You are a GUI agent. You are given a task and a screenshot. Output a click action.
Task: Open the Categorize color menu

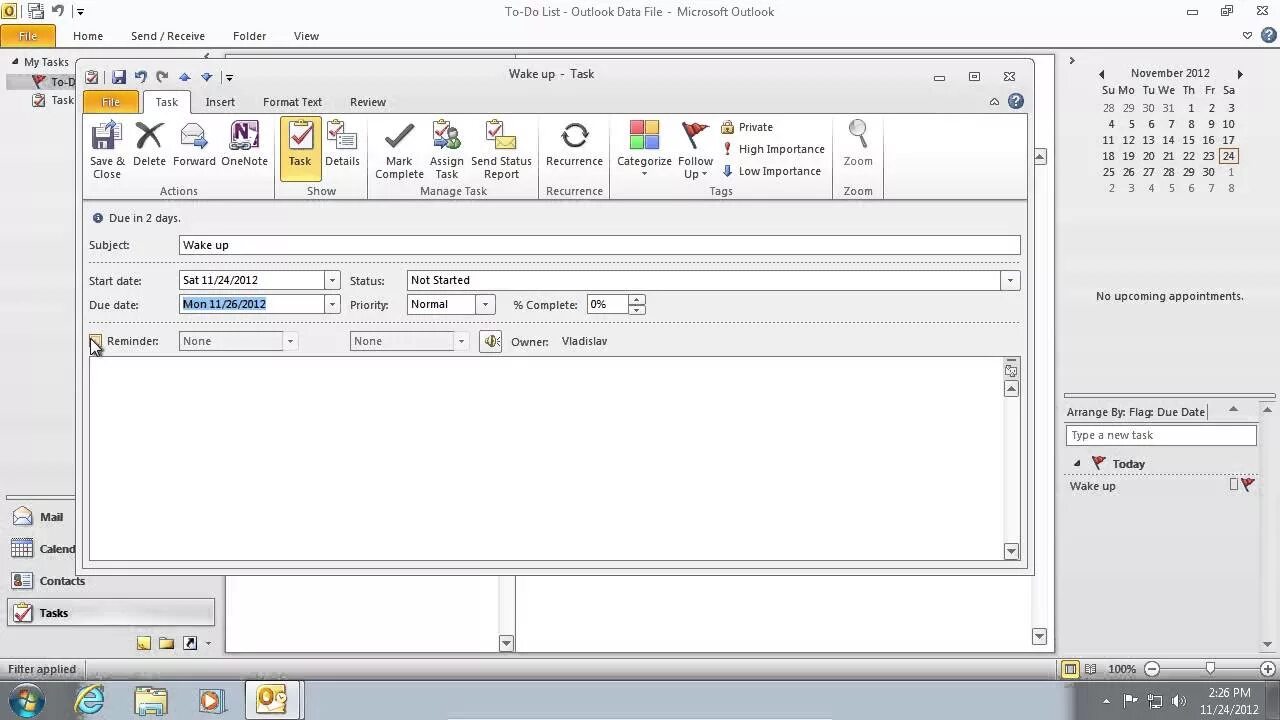[x=644, y=149]
